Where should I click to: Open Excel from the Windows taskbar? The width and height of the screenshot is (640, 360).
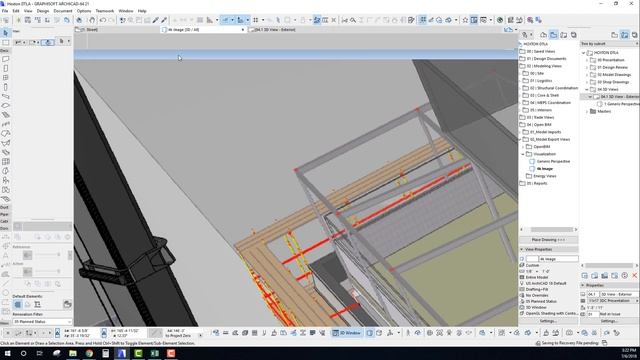pyautogui.click(x=155, y=353)
